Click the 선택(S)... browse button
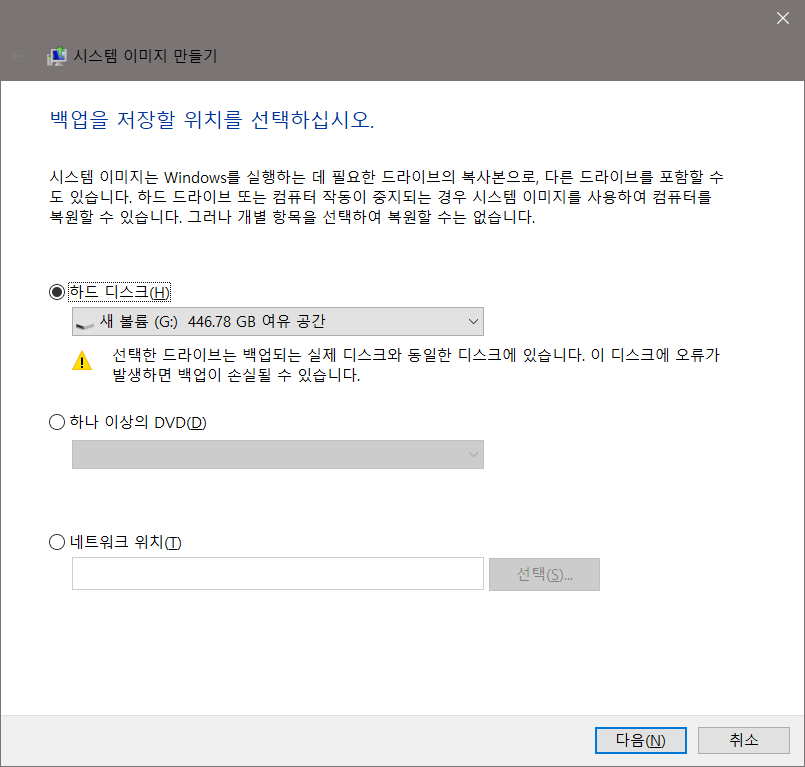Screen dimensions: 805x767 [543, 574]
